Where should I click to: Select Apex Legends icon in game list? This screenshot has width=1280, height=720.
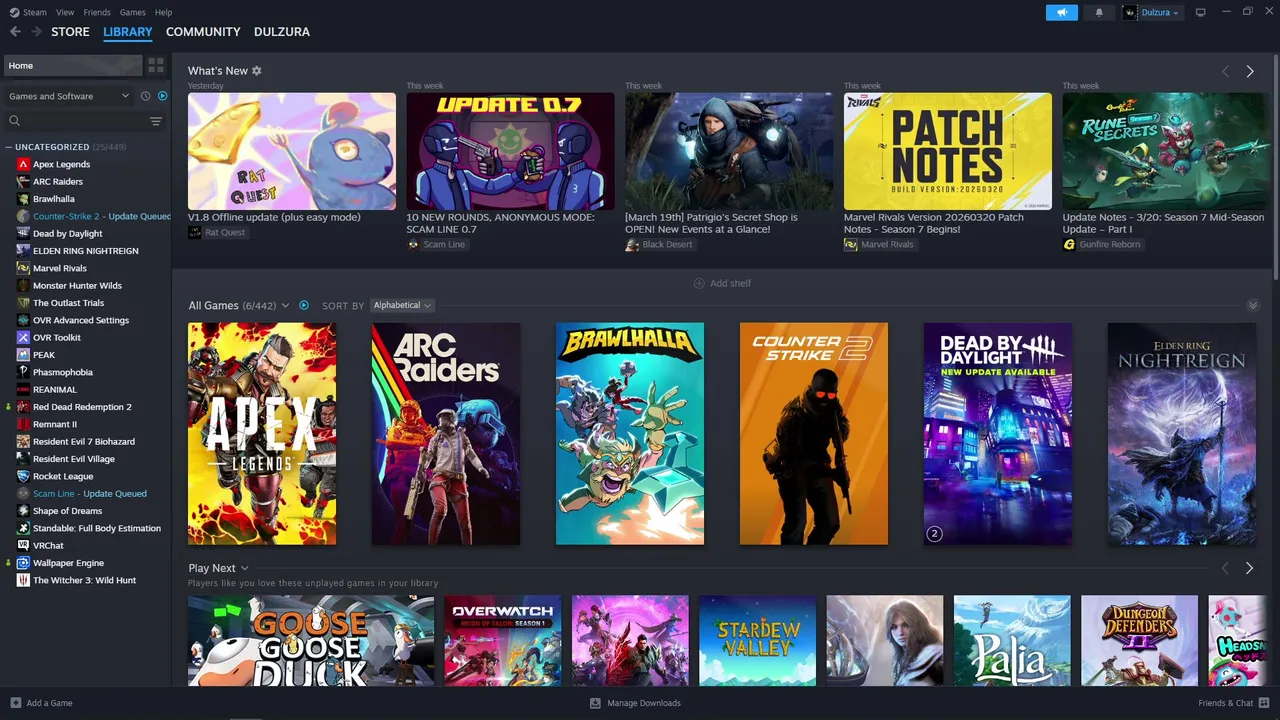pos(23,164)
